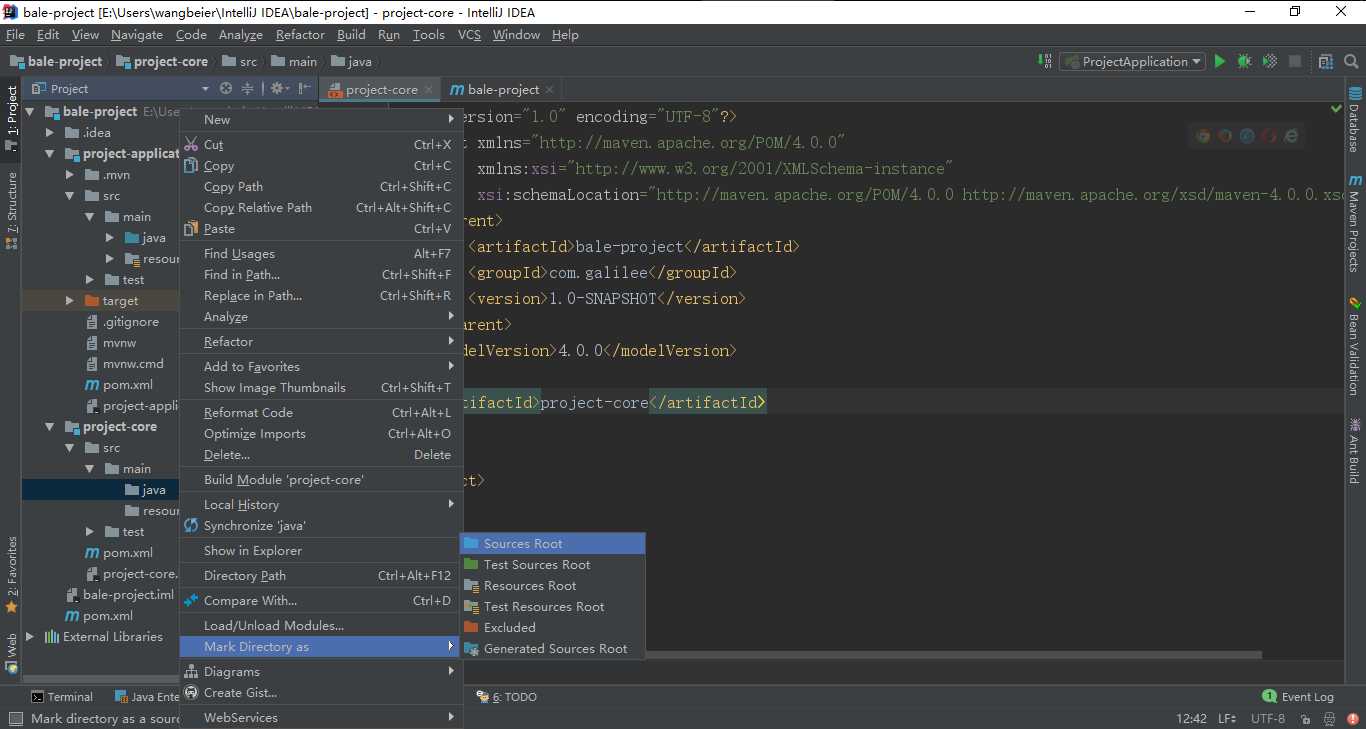The height and width of the screenshot is (729, 1366).
Task: Choose Reformat Code in context menu
Action: 319,412
